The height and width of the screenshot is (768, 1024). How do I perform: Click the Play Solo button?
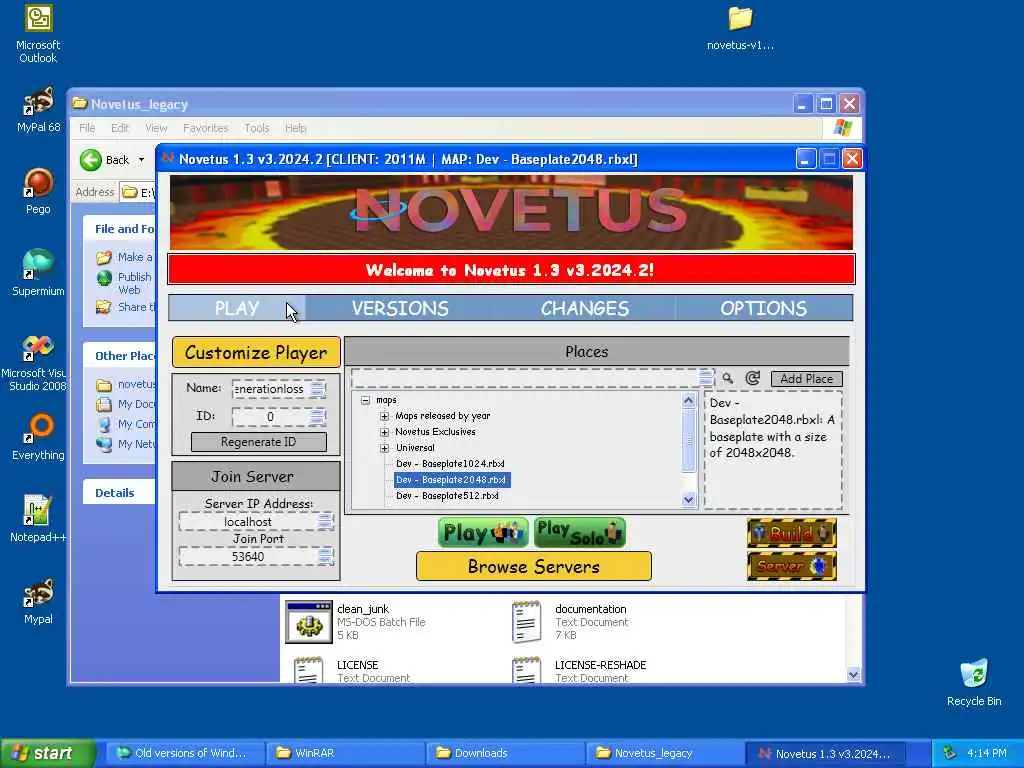pyautogui.click(x=579, y=533)
